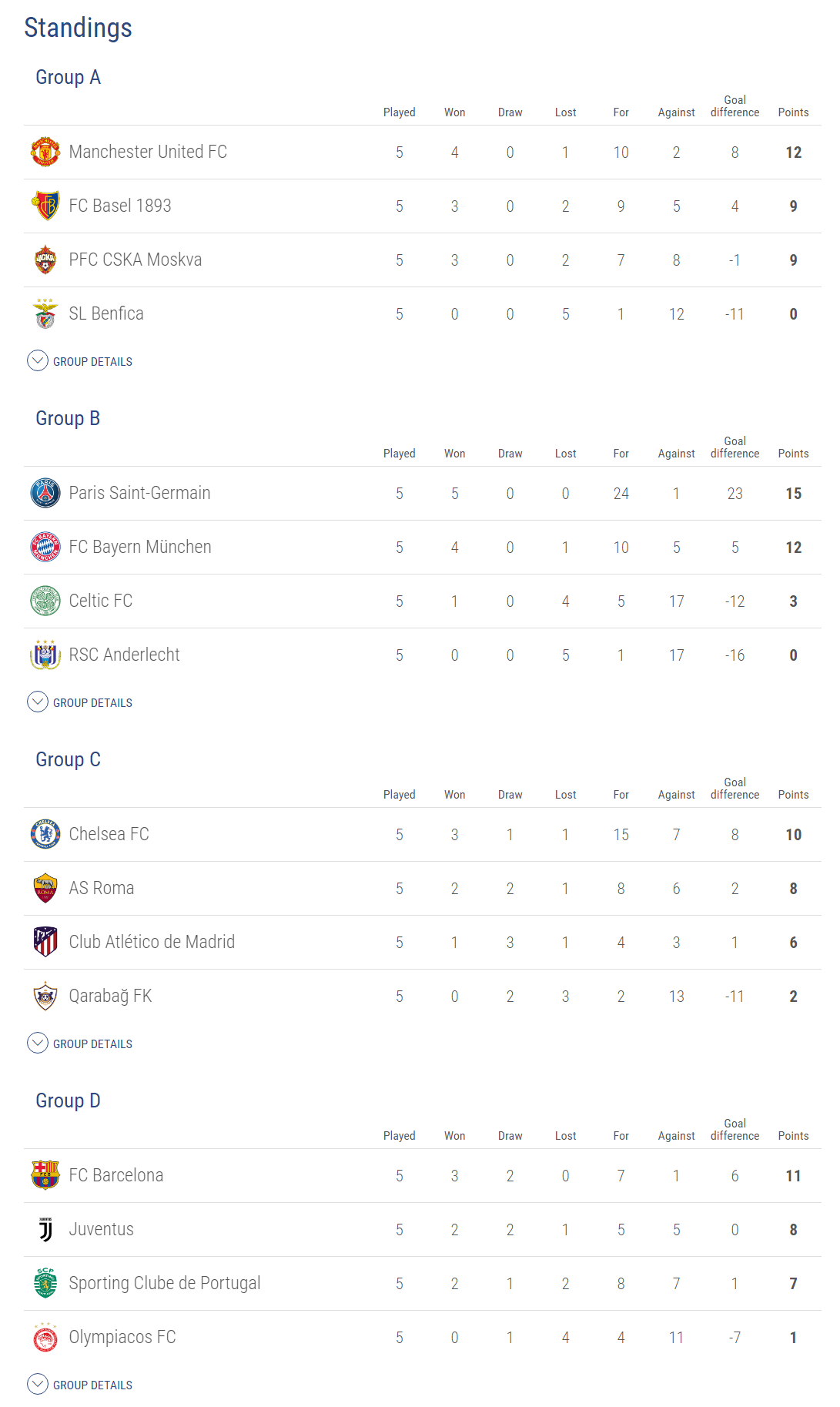Expand Group D details
Viewport: 840px width, 1407px height.
pyautogui.click(x=80, y=1385)
